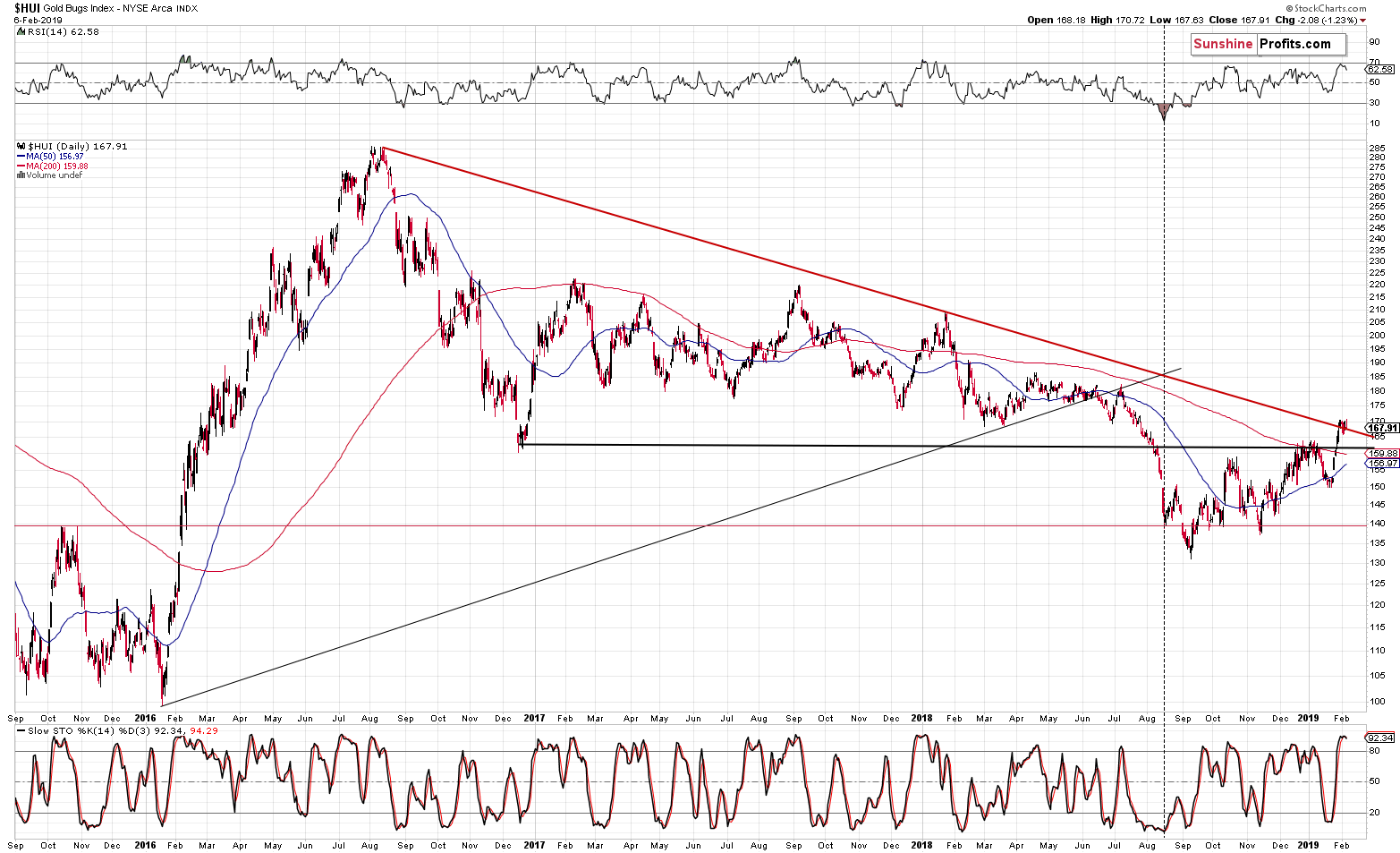Image resolution: width=1400 pixels, height=853 pixels.
Task: Click the 2018 year label under the stochastic panel
Action: pyautogui.click(x=921, y=845)
